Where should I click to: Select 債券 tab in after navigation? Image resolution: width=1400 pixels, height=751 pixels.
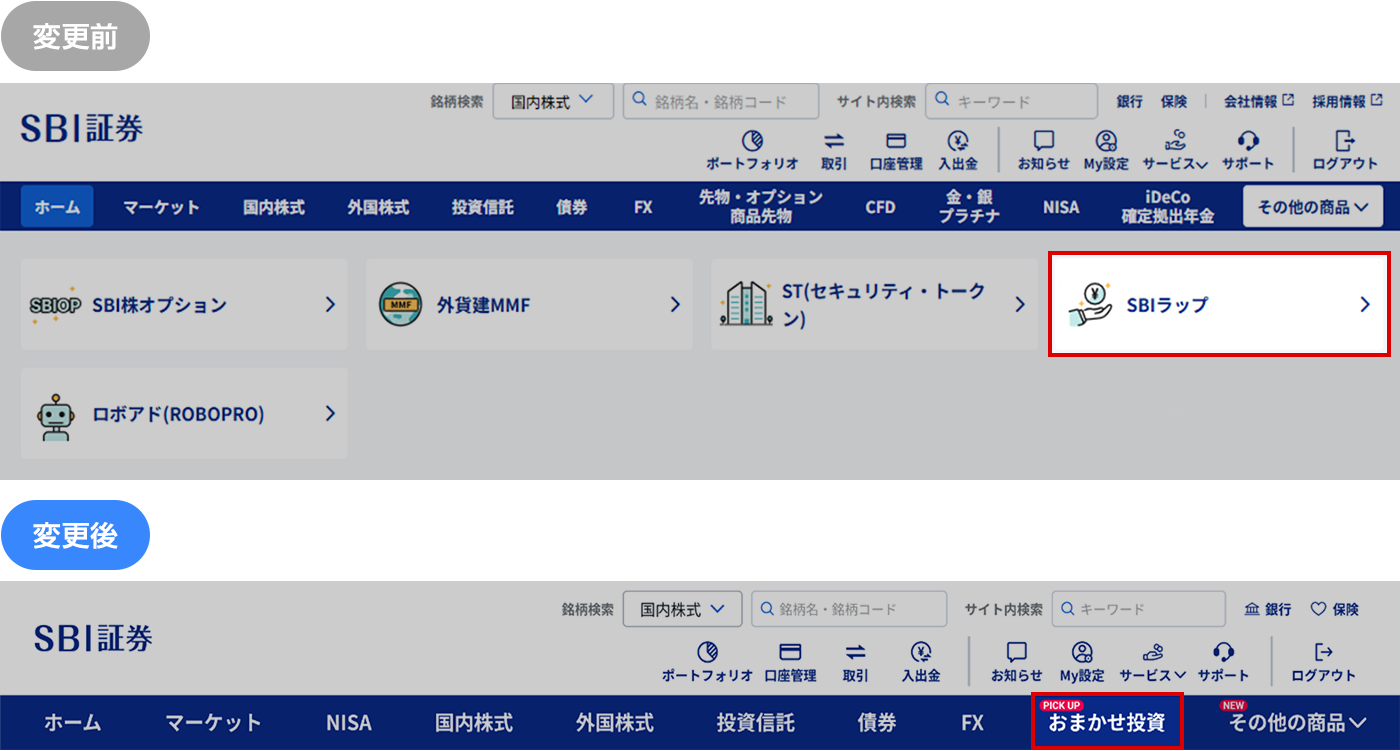[x=877, y=723]
